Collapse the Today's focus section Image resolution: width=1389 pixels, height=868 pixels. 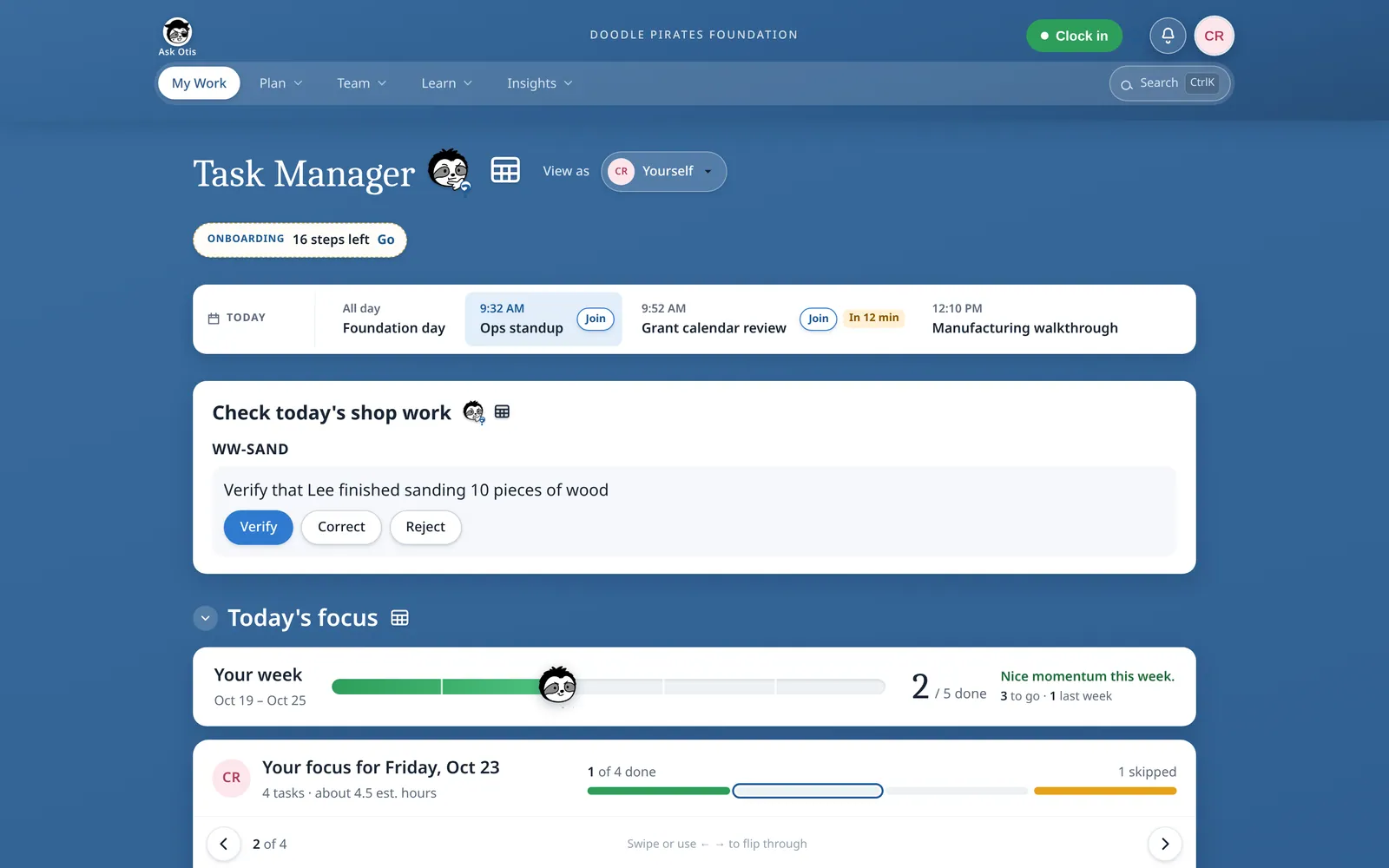pyautogui.click(x=205, y=618)
